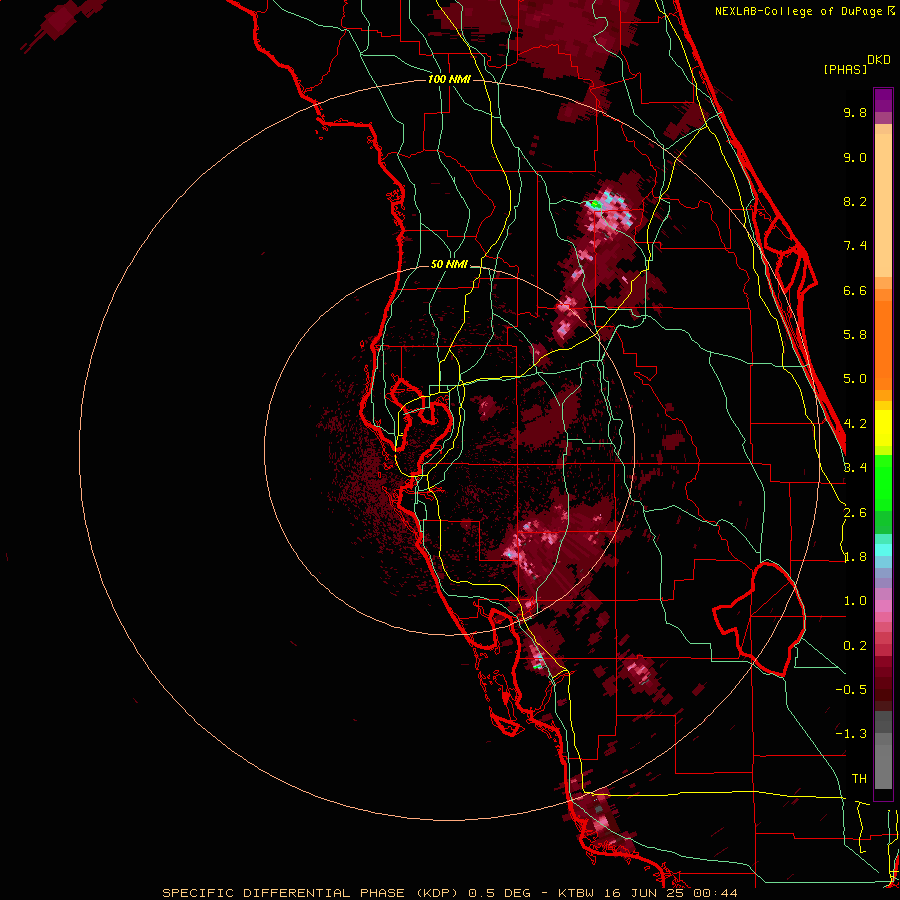Click the purple swatch atop the color bar
Image resolution: width=900 pixels, height=900 pixels.
coord(883,100)
